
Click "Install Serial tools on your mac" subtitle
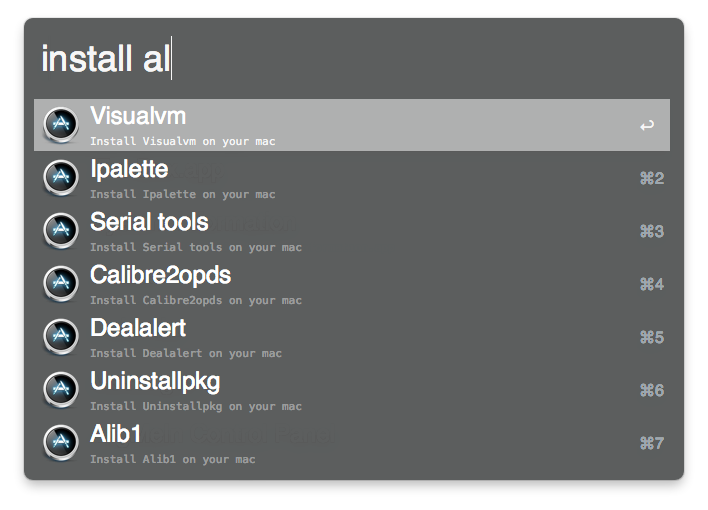pos(195,248)
